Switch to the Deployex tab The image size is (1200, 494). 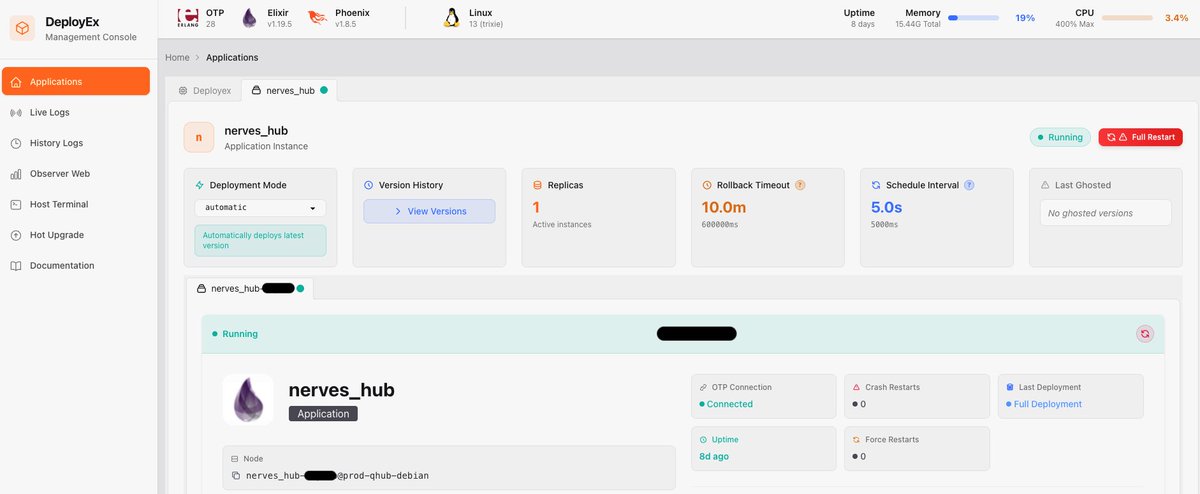pos(204,90)
